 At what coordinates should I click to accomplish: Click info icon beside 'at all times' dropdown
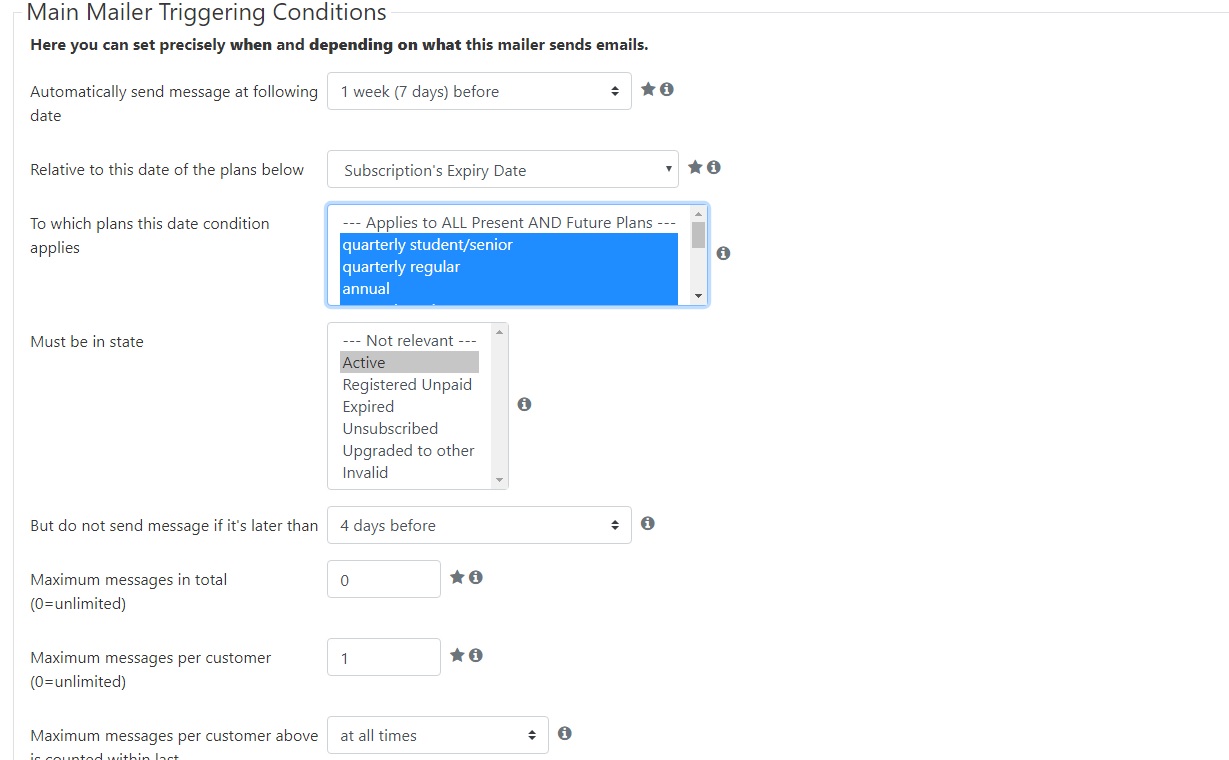[565, 733]
